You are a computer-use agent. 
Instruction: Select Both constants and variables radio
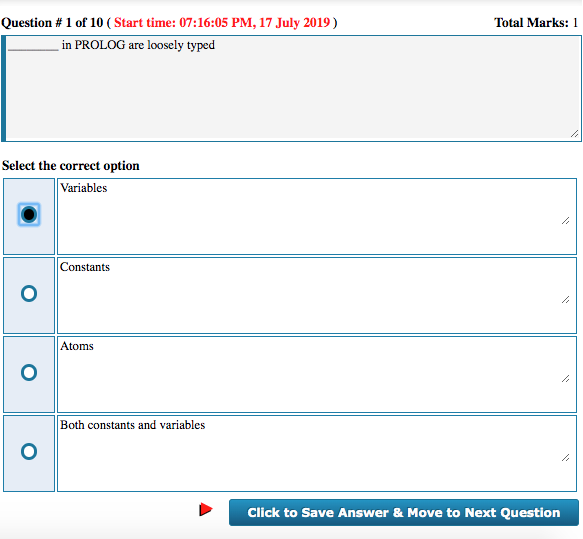click(29, 451)
